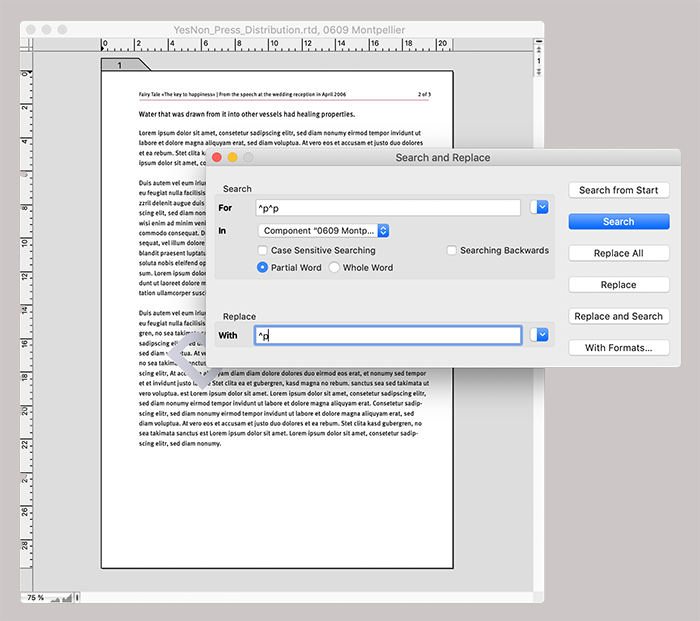Enable Case Sensitive Searching checkbox
The image size is (700, 621).
263,250
